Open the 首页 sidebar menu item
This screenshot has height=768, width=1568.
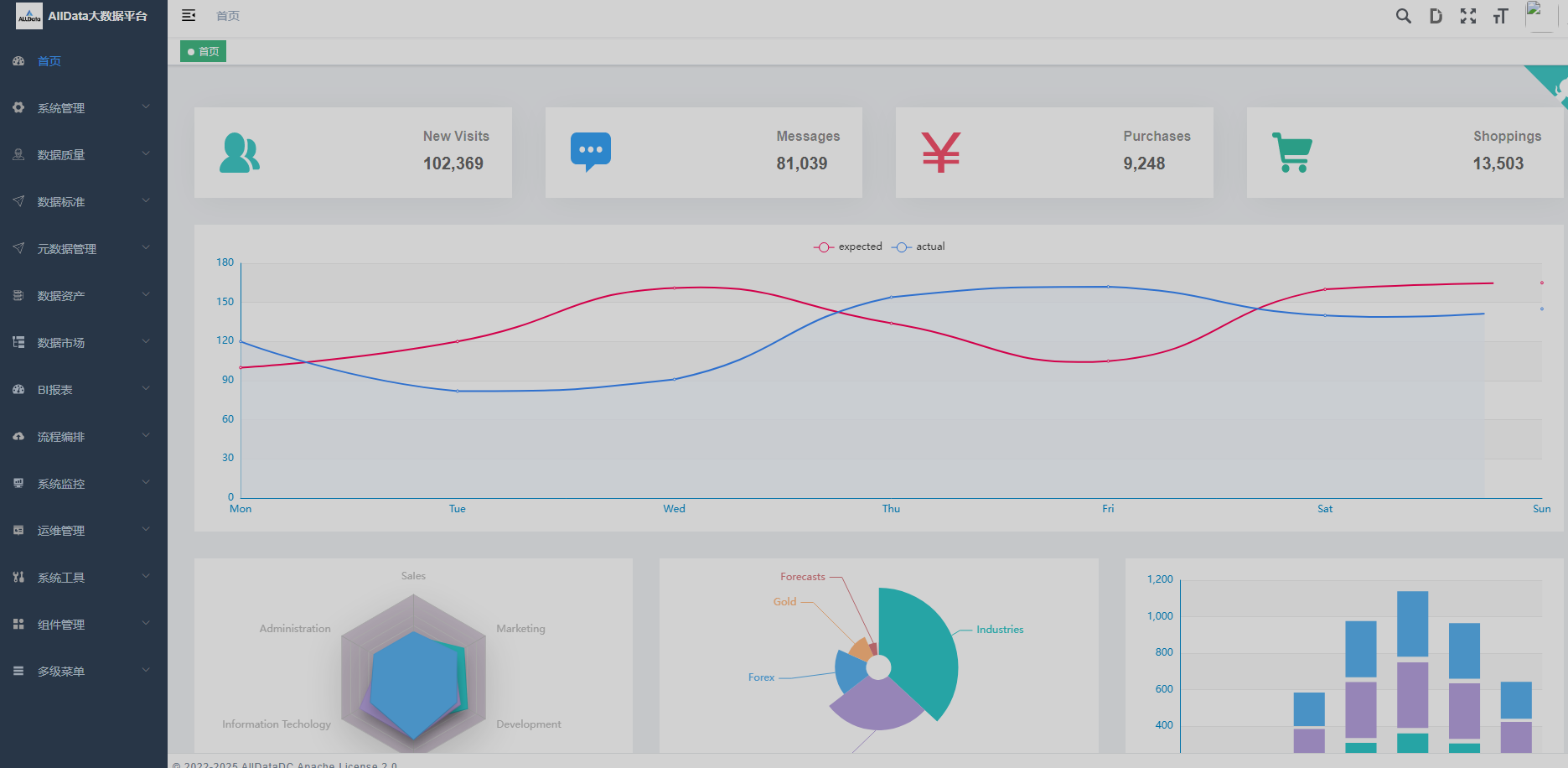(49, 61)
